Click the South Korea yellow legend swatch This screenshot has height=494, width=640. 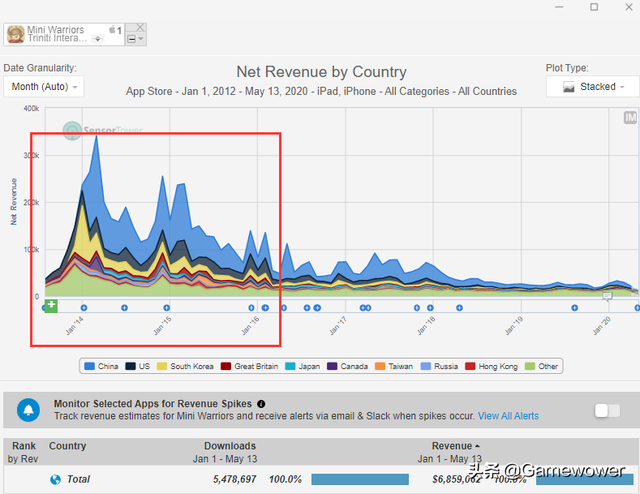[x=162, y=366]
